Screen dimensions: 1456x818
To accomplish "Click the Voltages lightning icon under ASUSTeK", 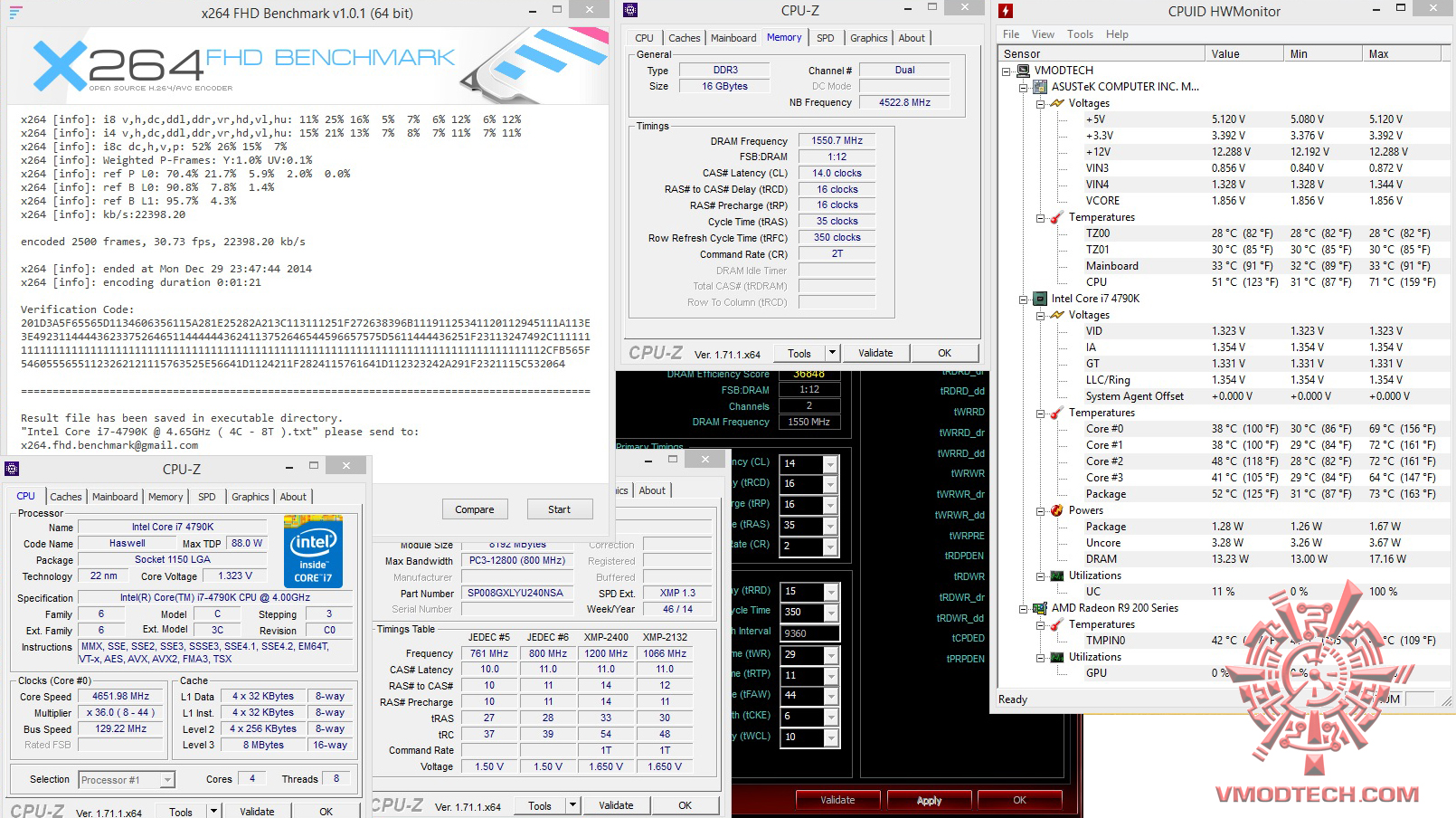I will click(1057, 103).
